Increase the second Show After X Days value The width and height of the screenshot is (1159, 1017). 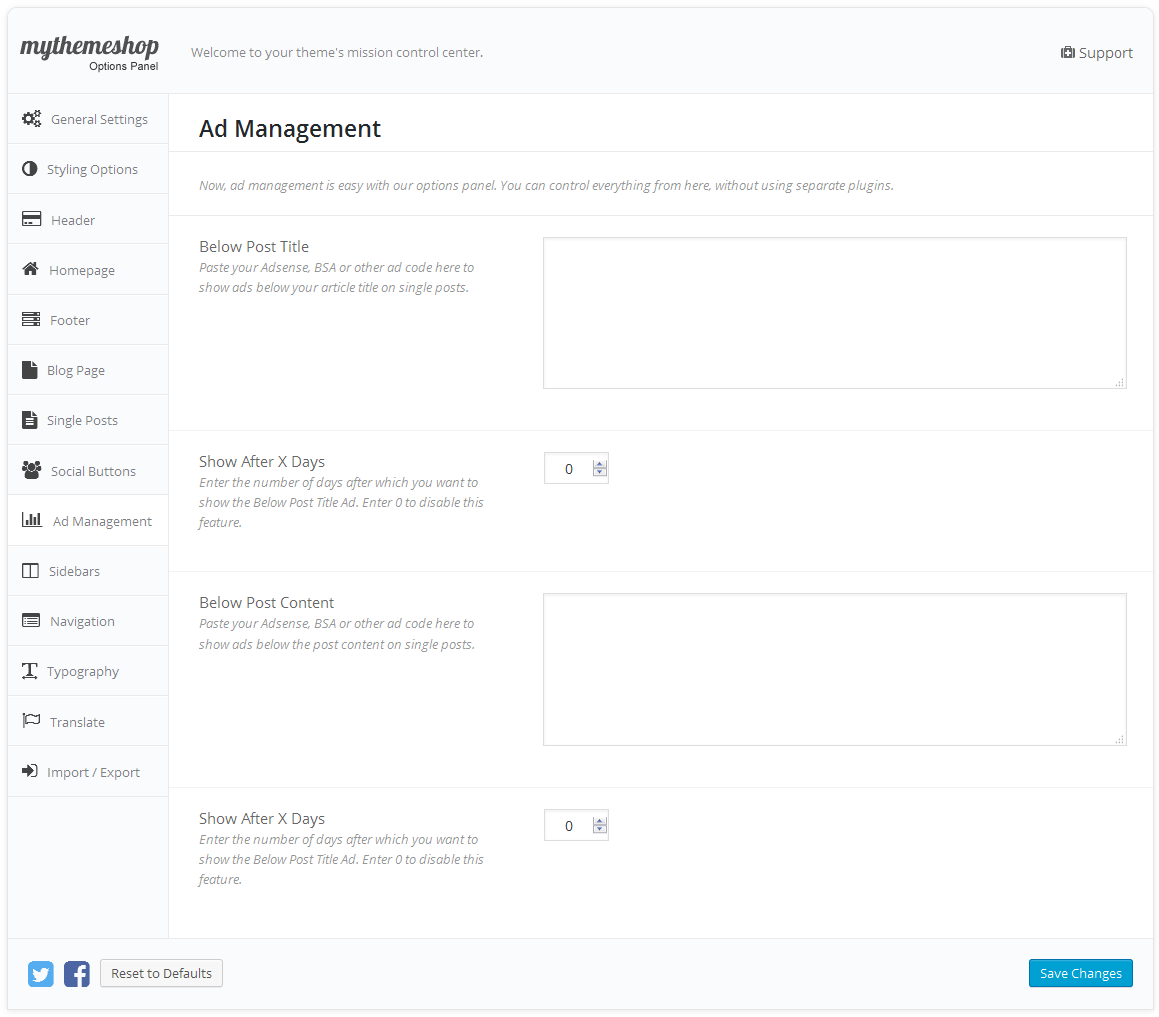point(600,821)
